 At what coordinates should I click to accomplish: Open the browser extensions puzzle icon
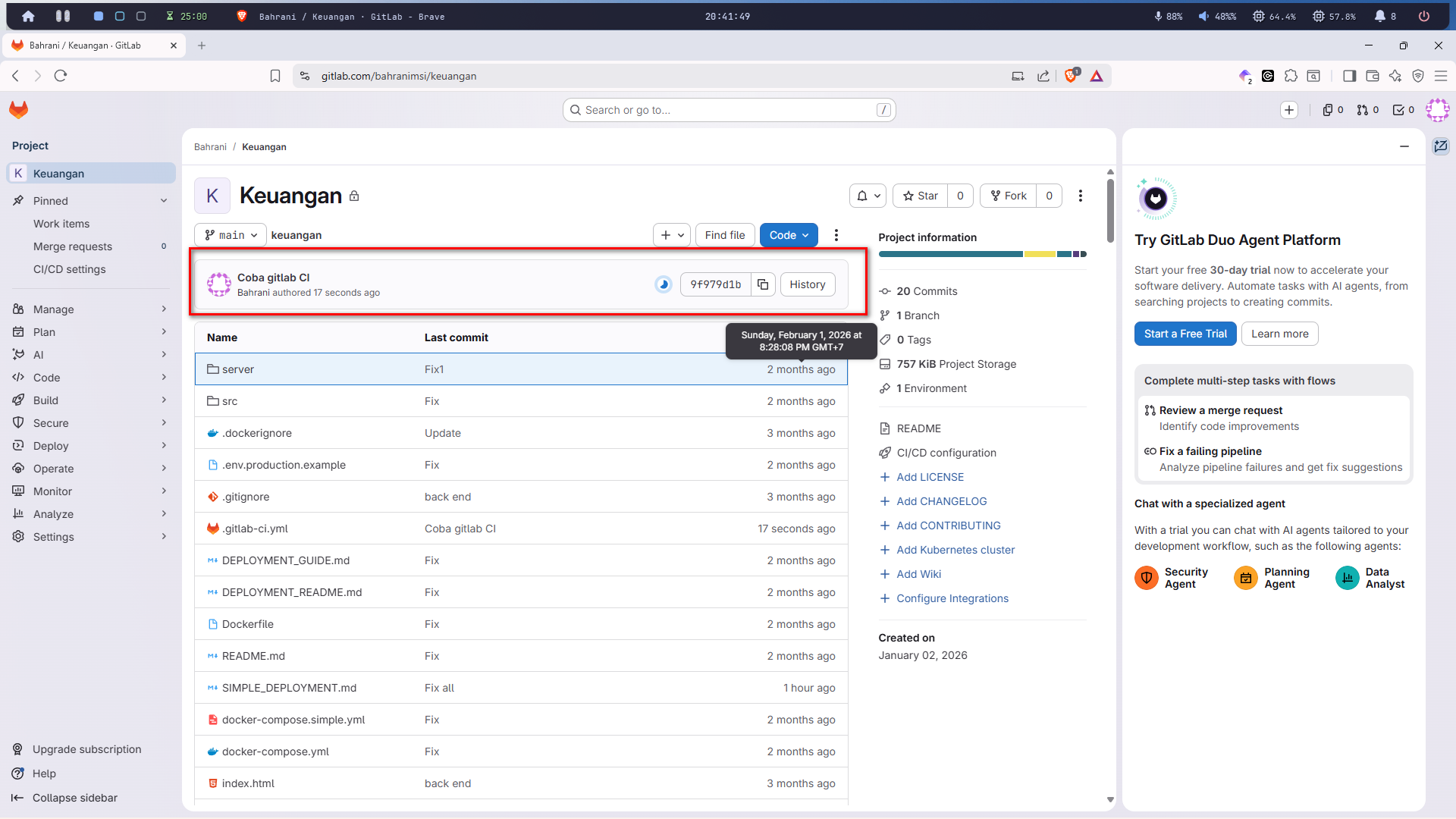point(1291,76)
